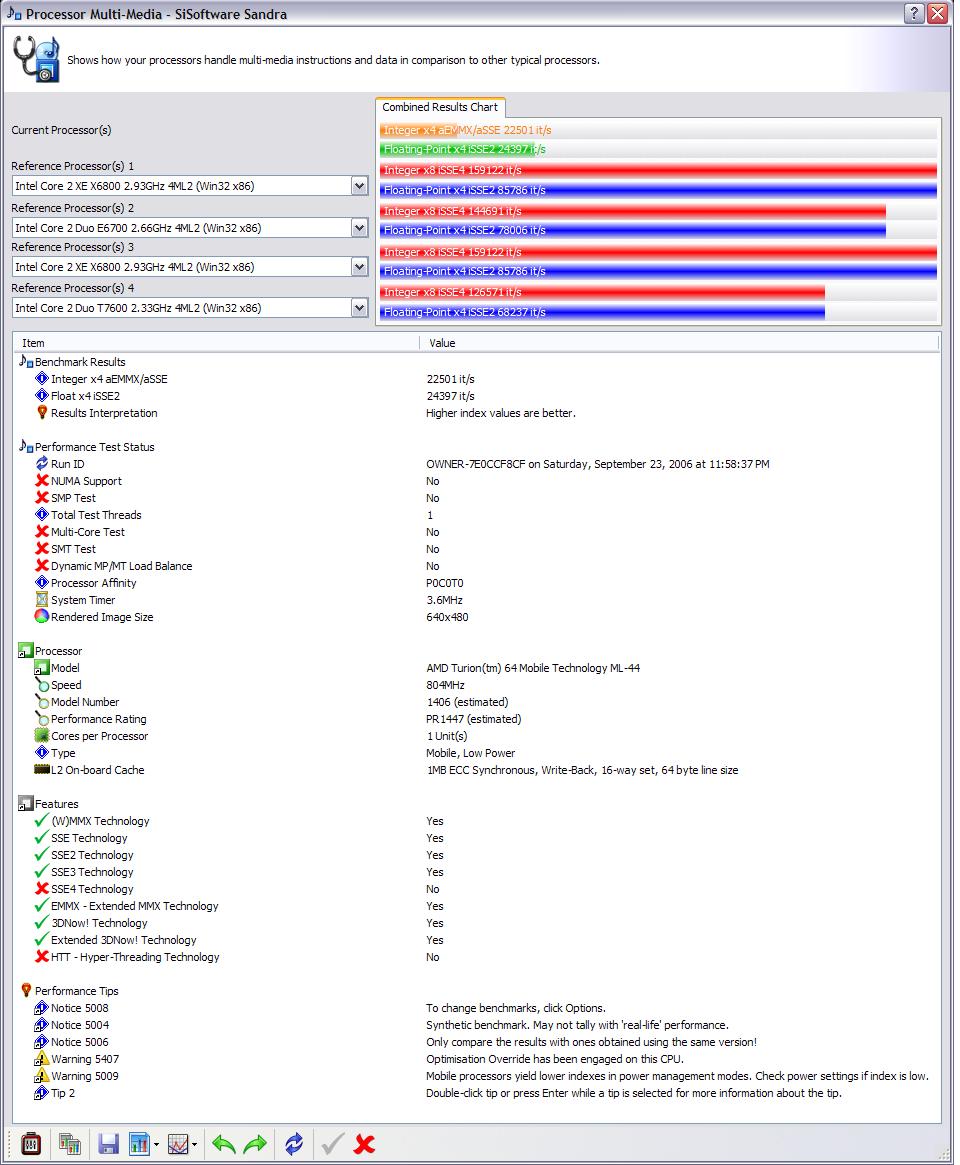The height and width of the screenshot is (1165, 960).
Task: Click the copy results chart icon
Action: (70, 1143)
